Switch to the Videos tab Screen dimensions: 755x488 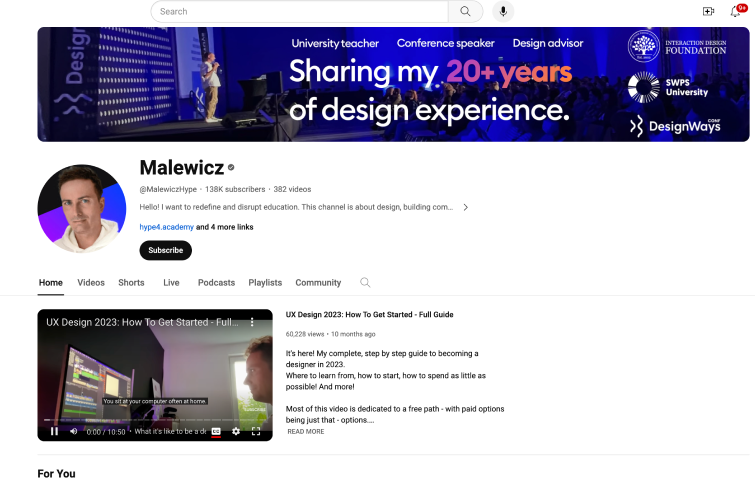pos(91,283)
